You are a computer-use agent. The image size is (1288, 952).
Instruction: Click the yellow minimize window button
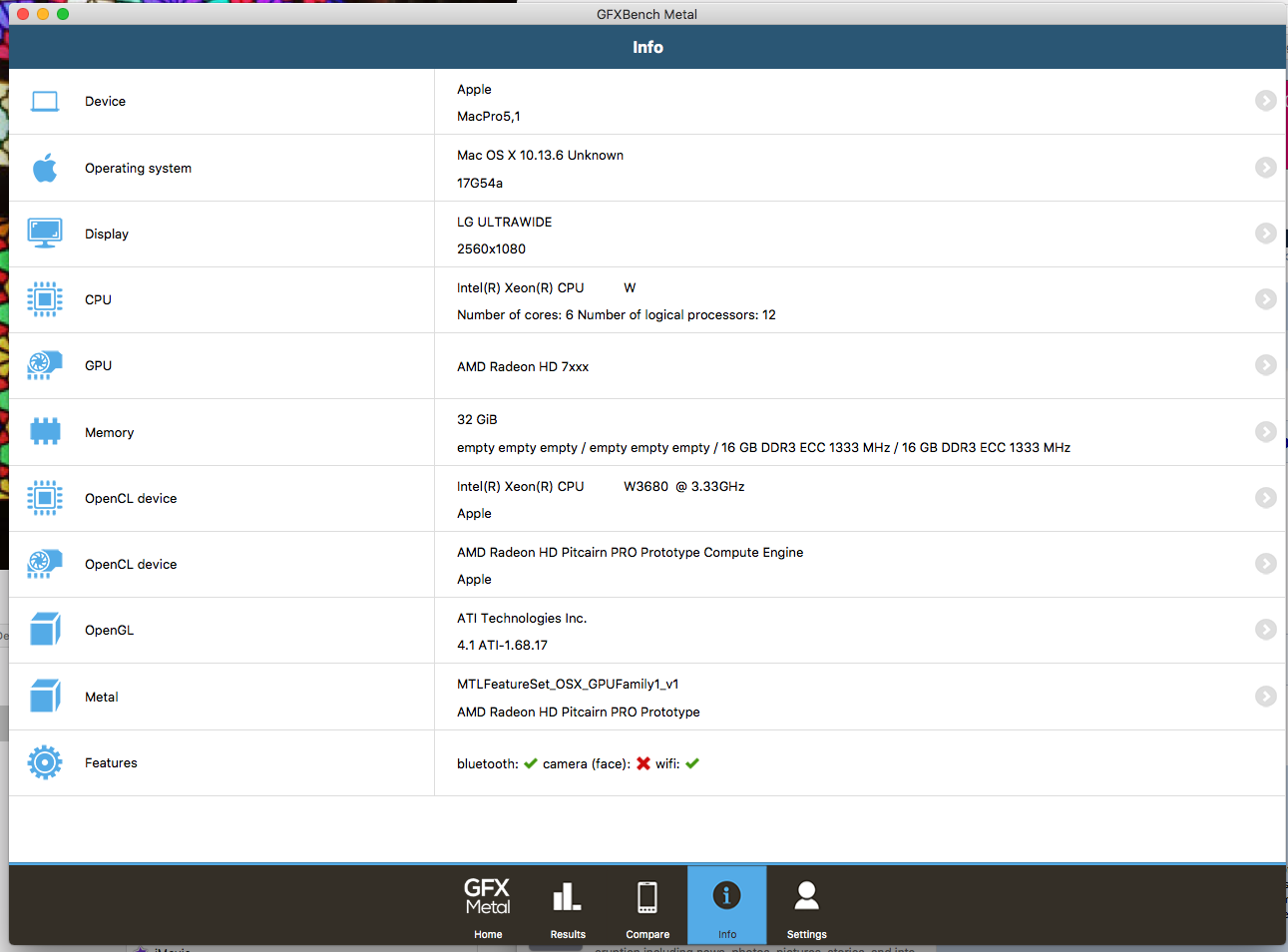[43, 14]
